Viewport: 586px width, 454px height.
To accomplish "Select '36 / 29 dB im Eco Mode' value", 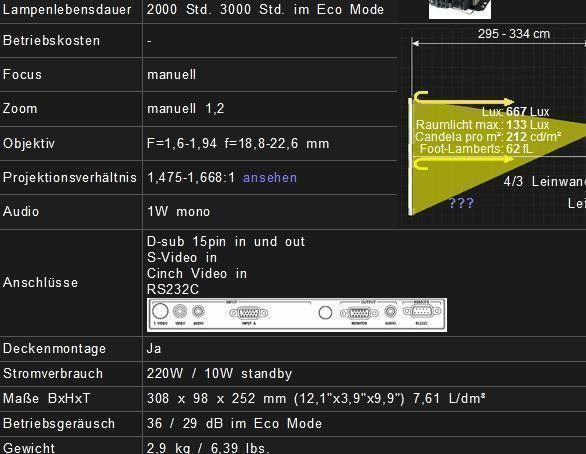I will [234, 424].
